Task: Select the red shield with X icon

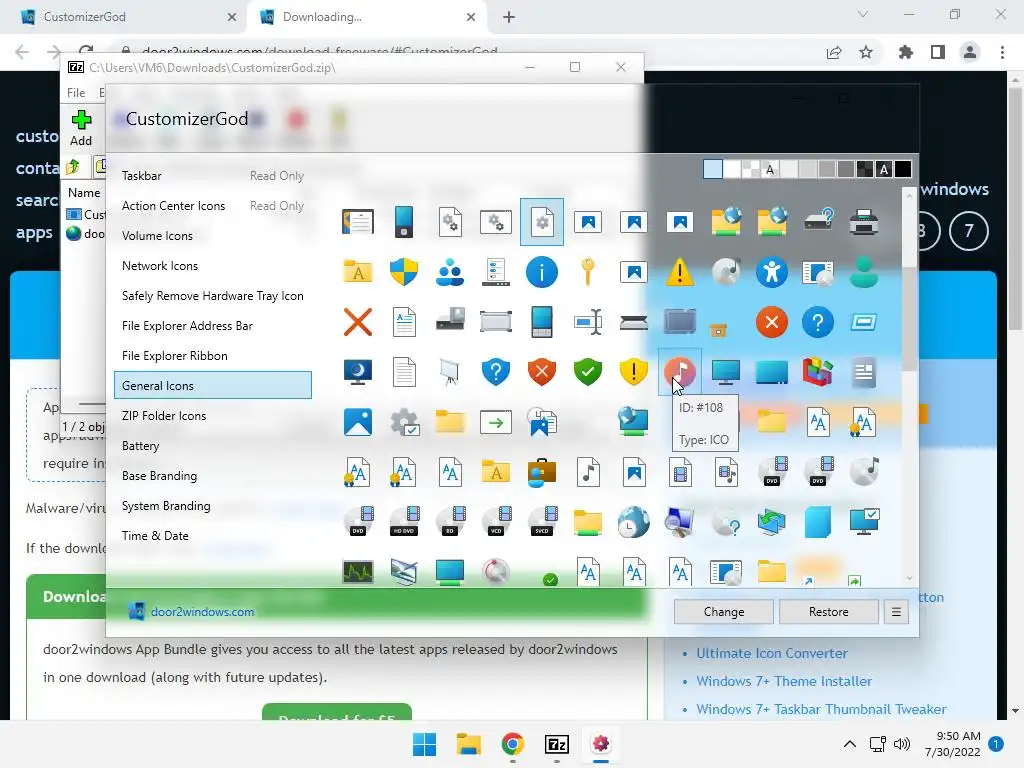Action: pos(541,372)
